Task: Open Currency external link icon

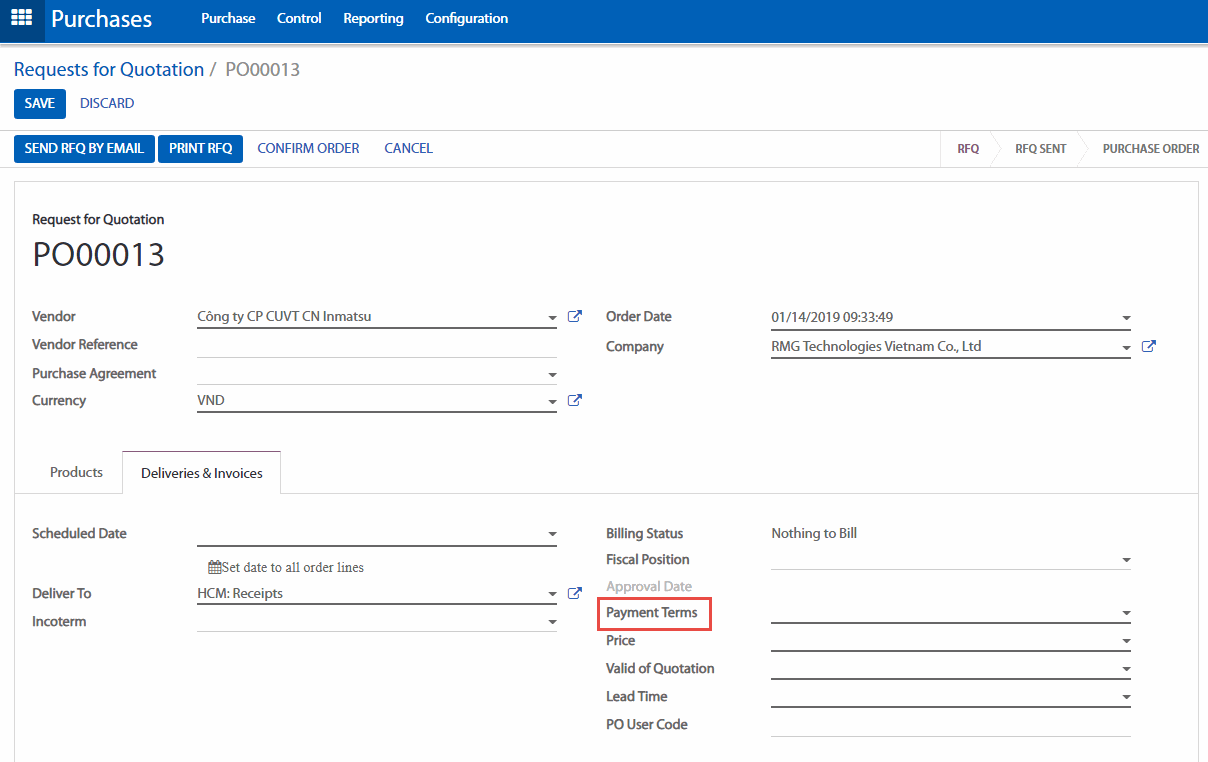Action: 575,401
